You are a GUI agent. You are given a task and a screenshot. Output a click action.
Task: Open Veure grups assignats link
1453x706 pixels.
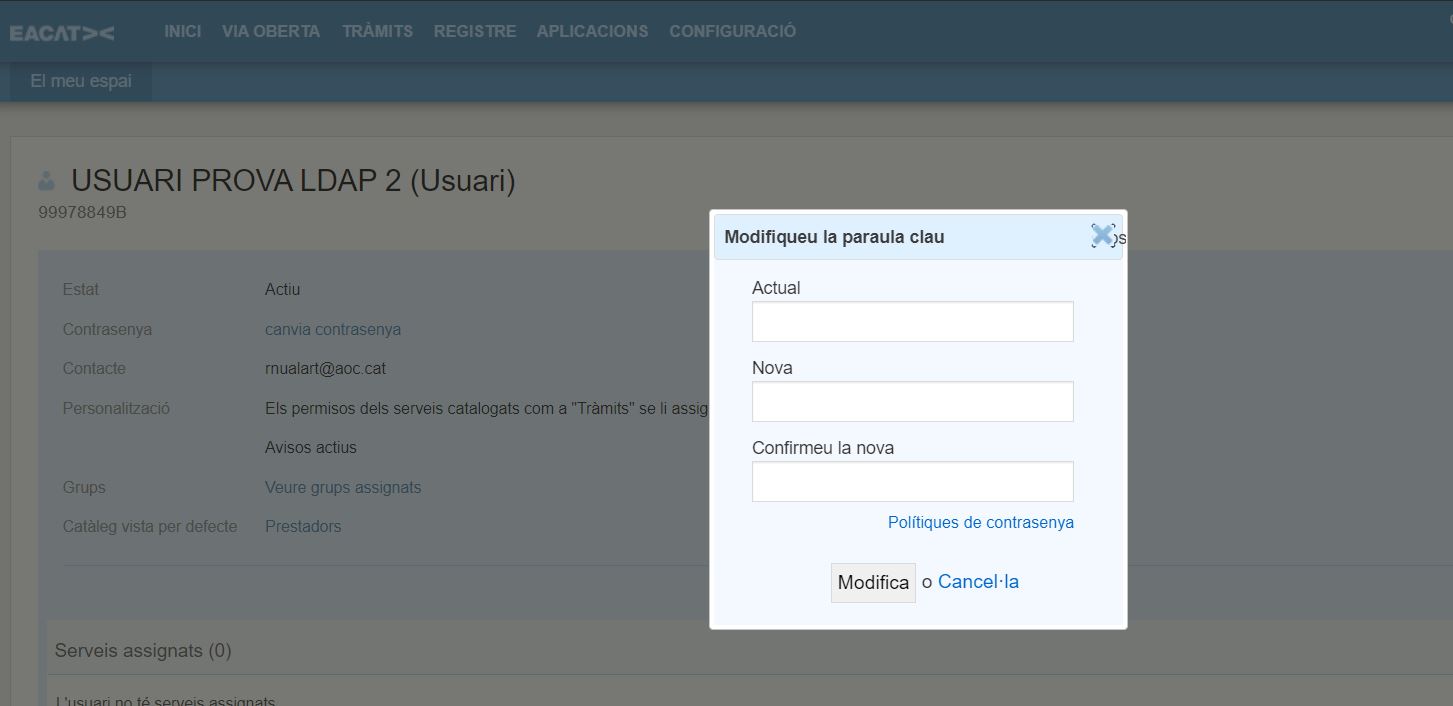point(342,487)
